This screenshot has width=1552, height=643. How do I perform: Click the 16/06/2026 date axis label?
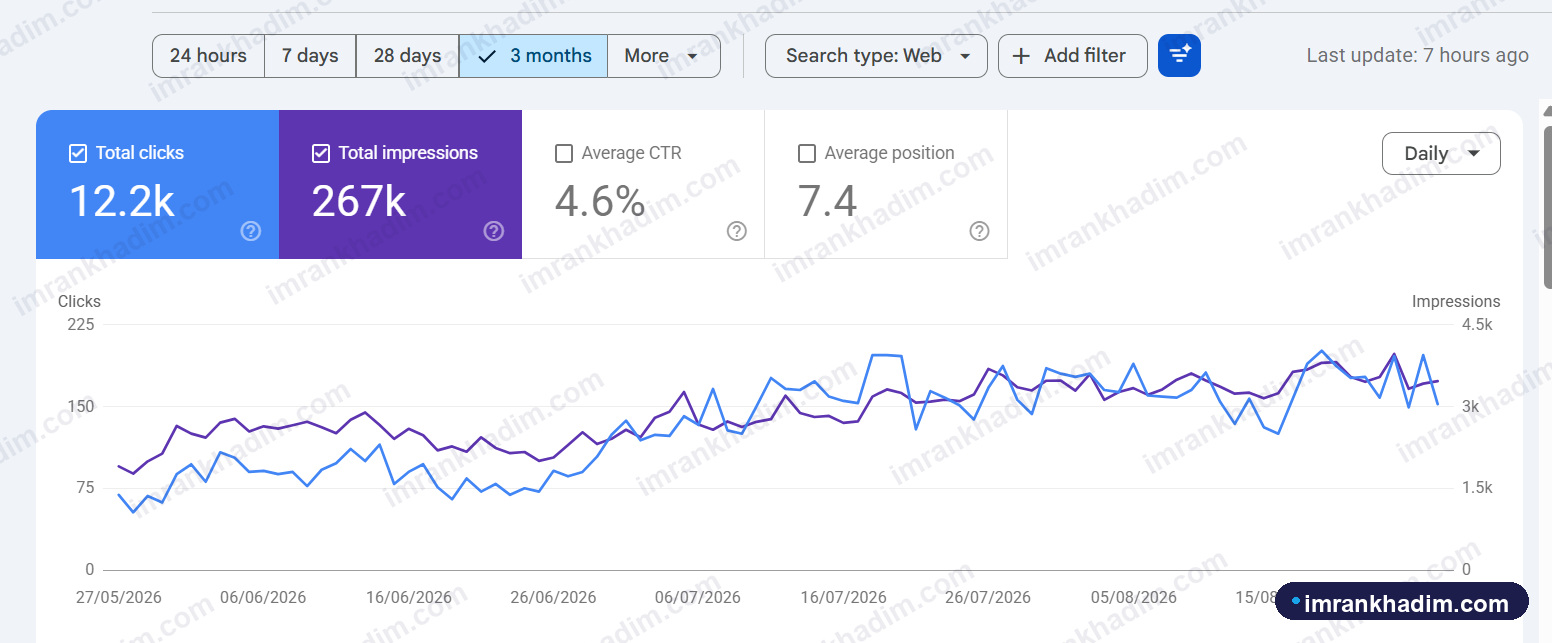pyautogui.click(x=409, y=597)
